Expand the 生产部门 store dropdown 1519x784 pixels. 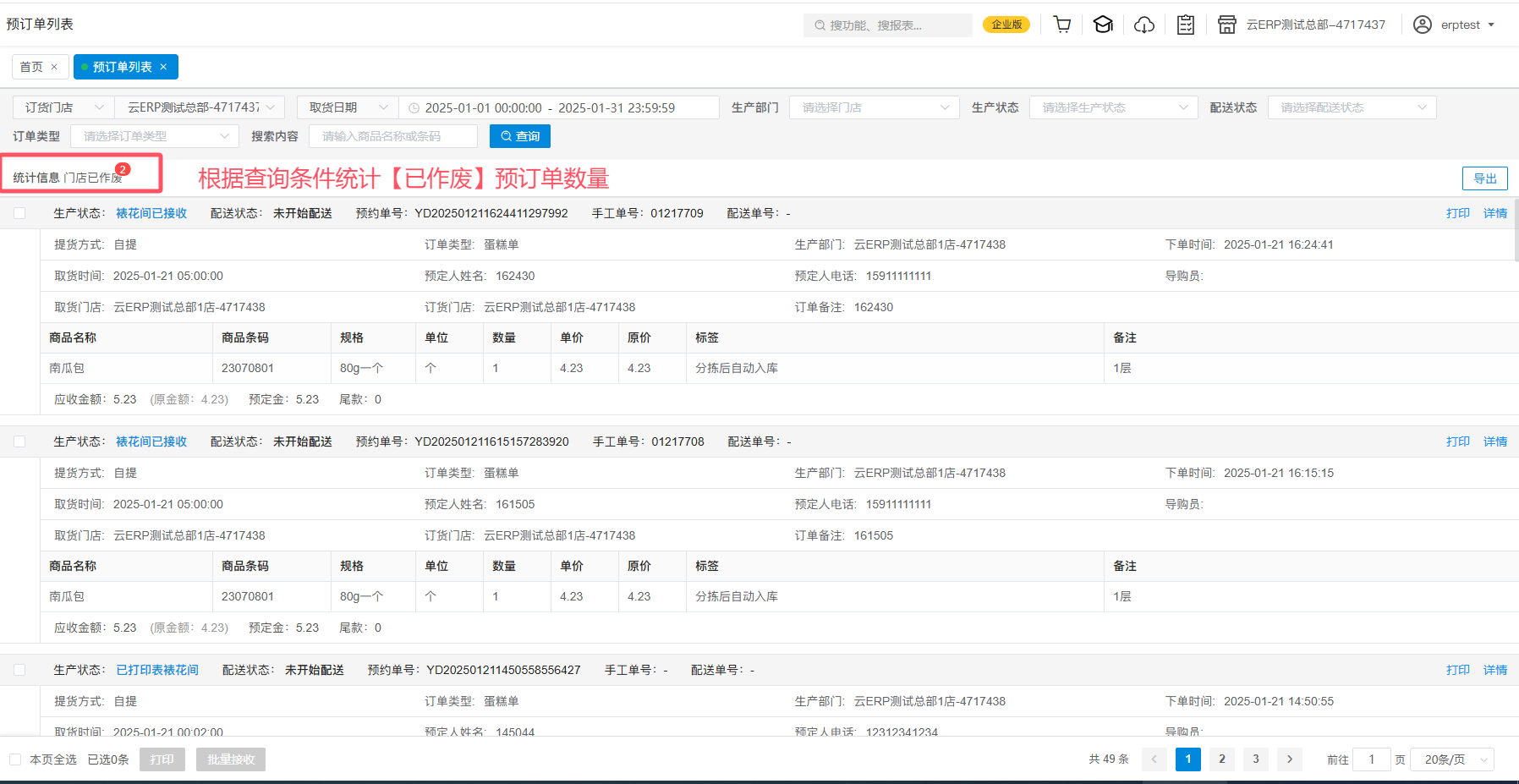(x=874, y=107)
